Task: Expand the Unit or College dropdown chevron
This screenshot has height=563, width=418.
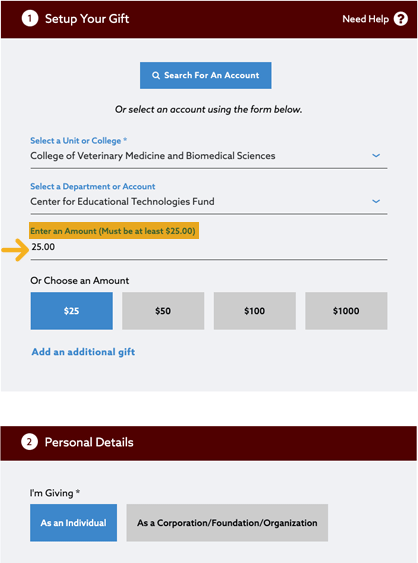Action: pos(376,155)
